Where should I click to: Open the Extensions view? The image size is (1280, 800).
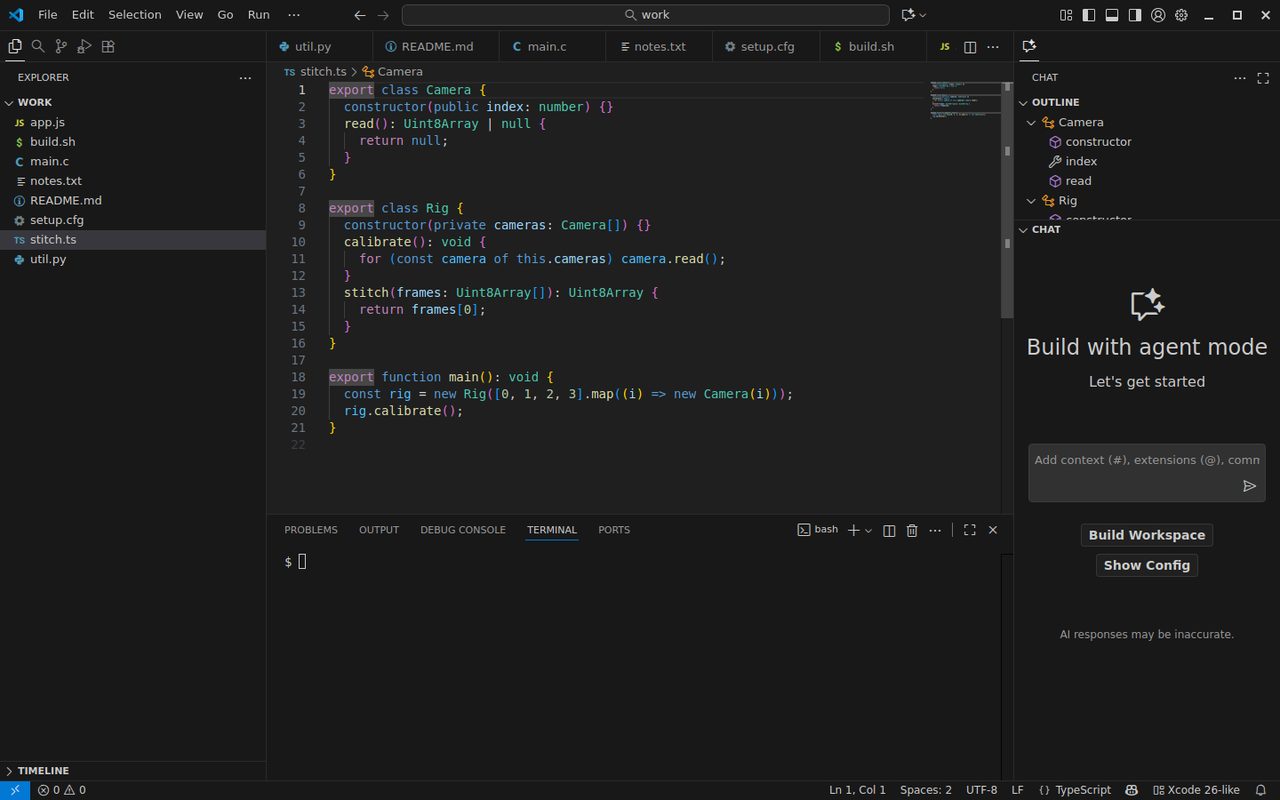(x=108, y=46)
